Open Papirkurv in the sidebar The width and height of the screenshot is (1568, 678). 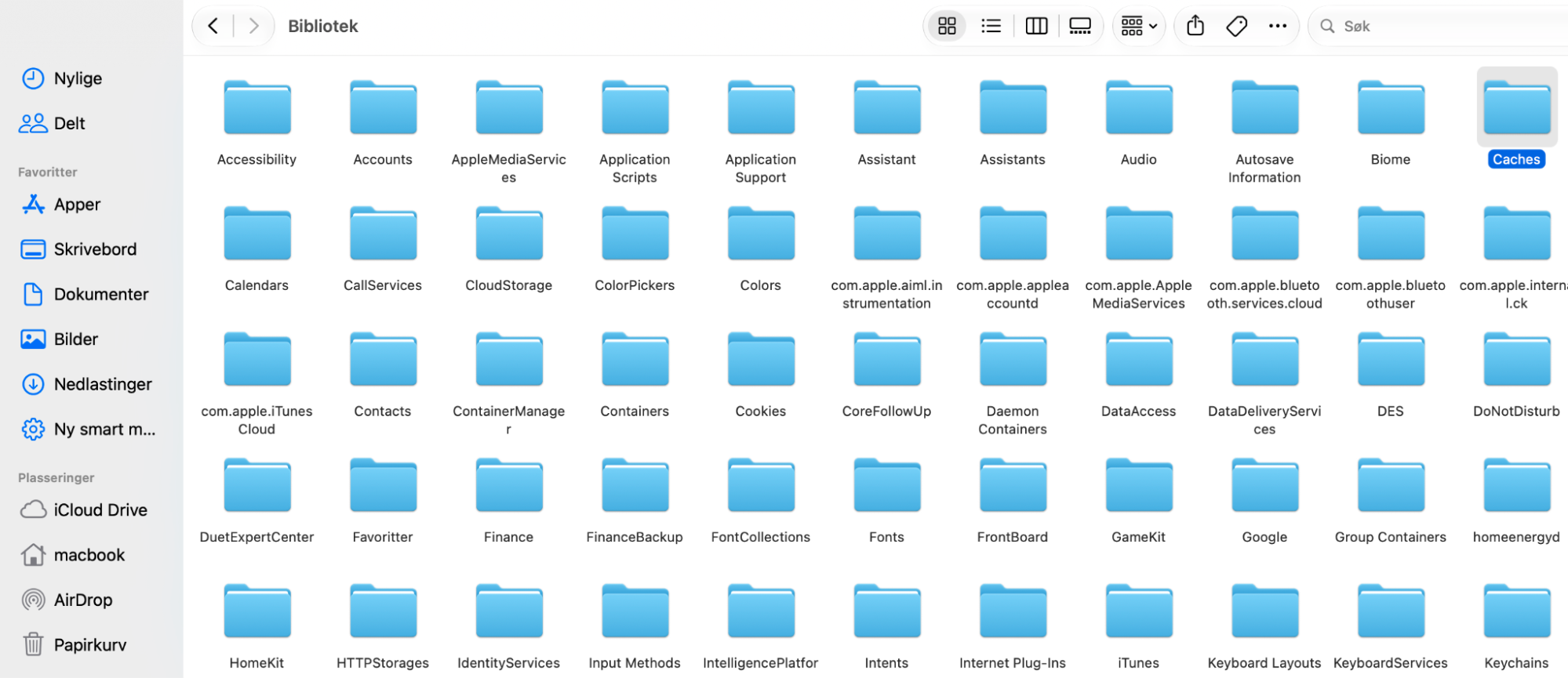coord(92,645)
